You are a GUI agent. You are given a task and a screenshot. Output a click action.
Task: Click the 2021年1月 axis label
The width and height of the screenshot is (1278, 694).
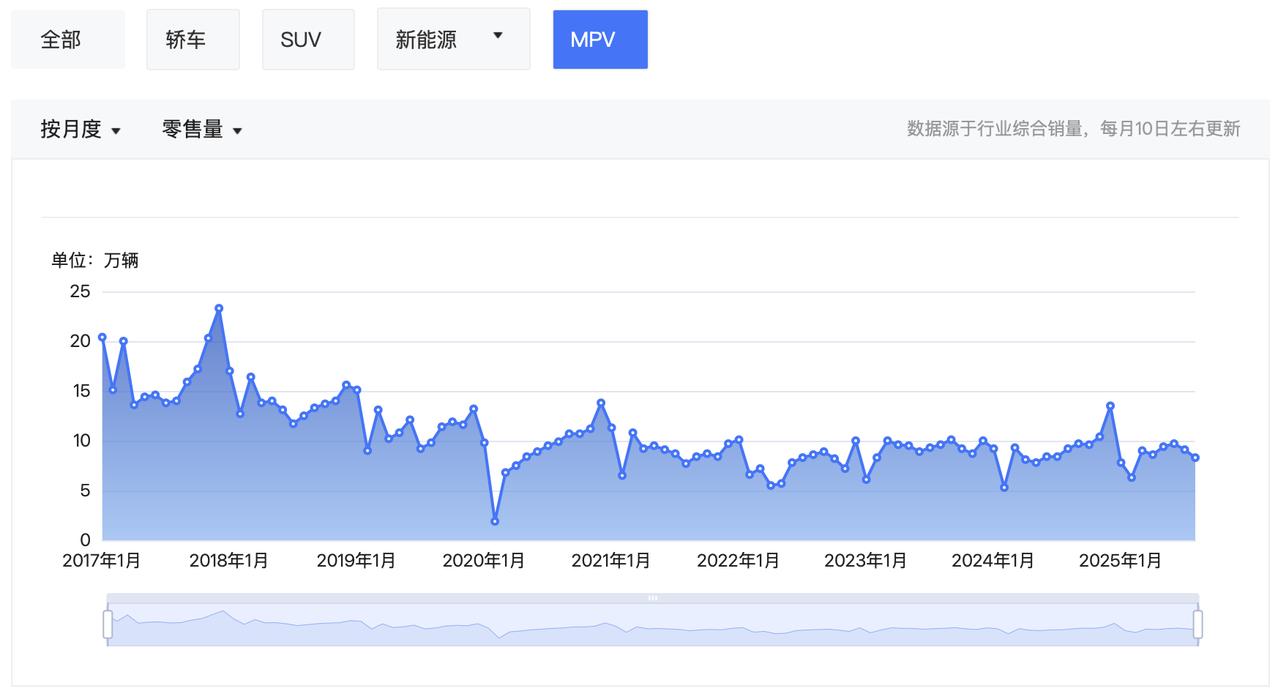pyautogui.click(x=611, y=561)
